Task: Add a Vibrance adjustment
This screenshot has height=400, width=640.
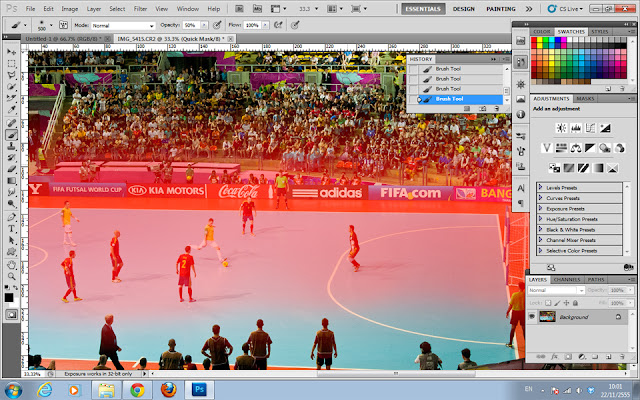Action: tap(547, 148)
